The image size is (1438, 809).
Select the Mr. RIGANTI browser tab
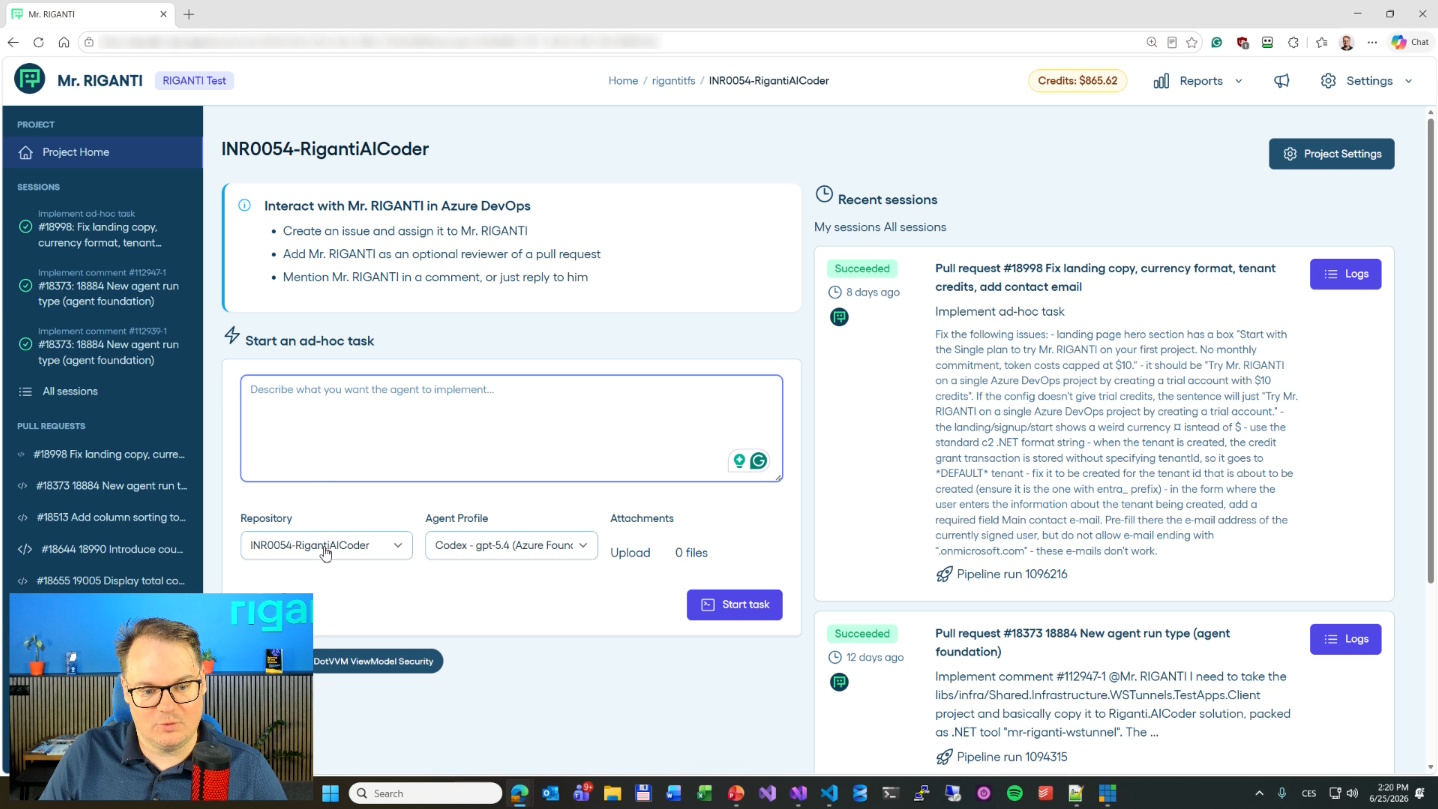point(88,14)
